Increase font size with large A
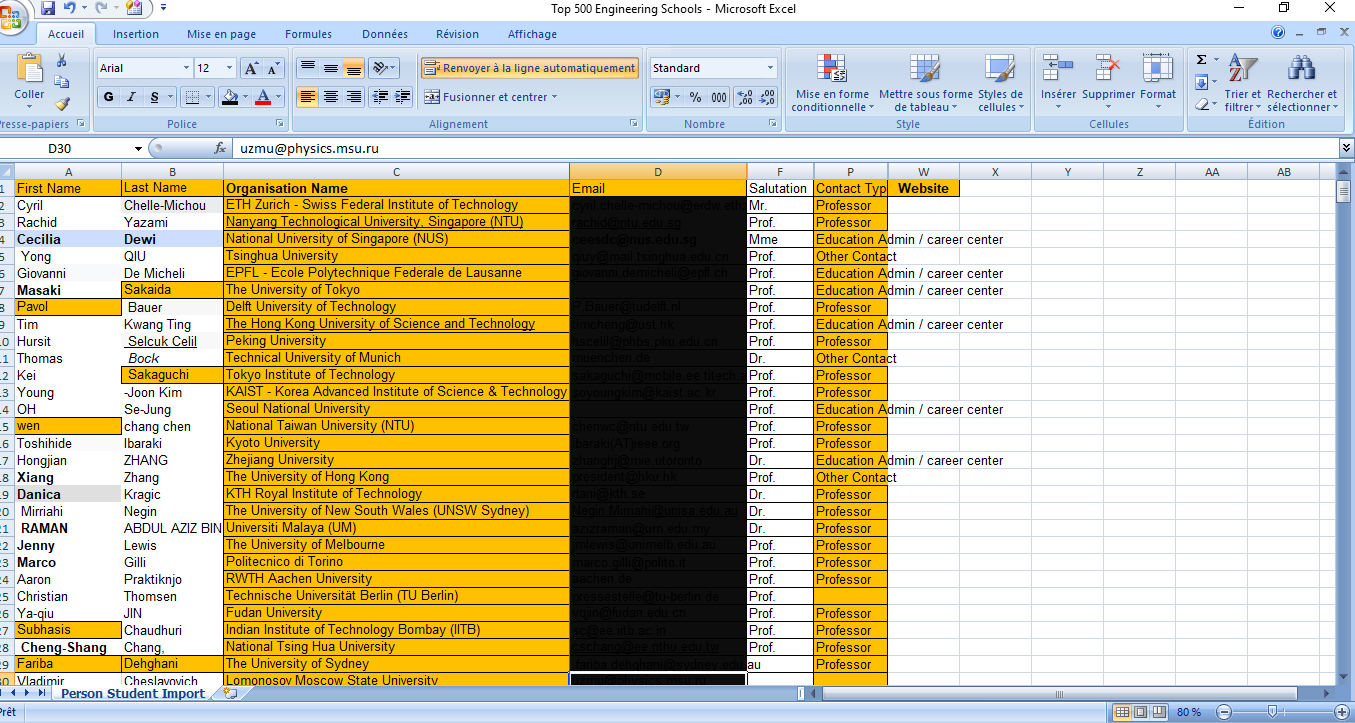This screenshot has height=723, width=1355. point(251,68)
